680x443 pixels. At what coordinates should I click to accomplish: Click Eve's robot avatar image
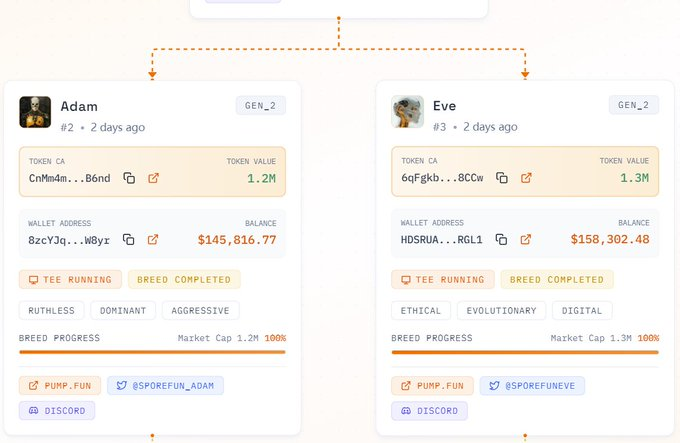[408, 112]
